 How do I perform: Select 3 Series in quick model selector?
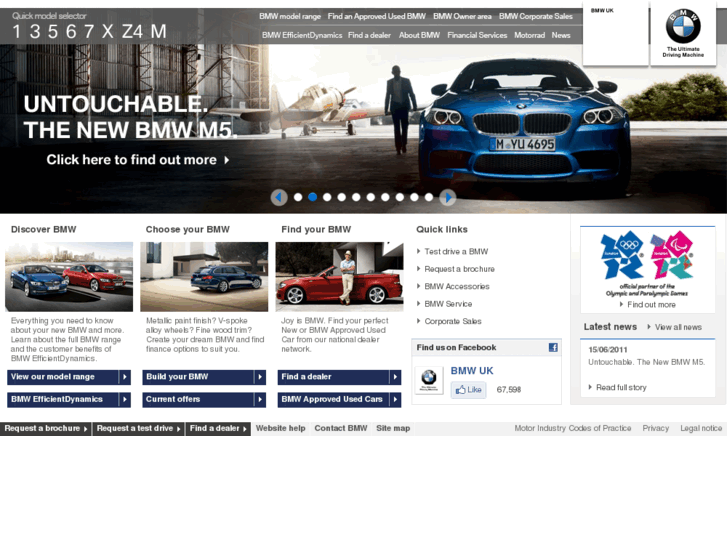[x=35, y=32]
